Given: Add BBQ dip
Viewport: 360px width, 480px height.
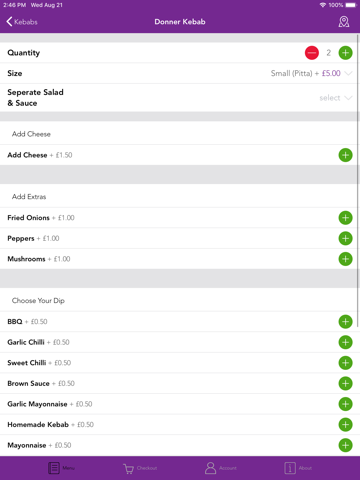Looking at the screenshot, I should pos(345,322).
